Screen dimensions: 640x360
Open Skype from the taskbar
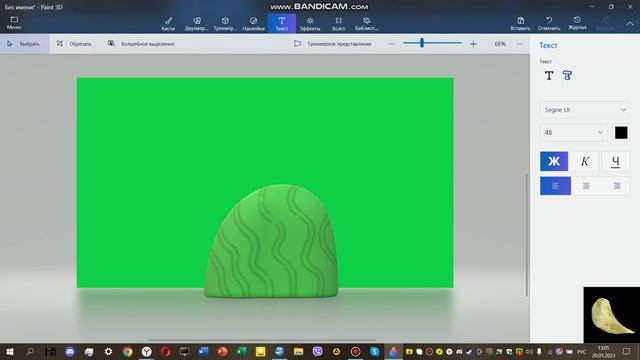tap(374, 351)
